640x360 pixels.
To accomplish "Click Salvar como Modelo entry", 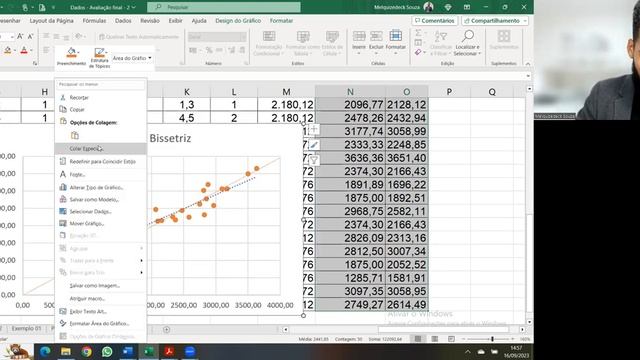I will tap(94, 200).
